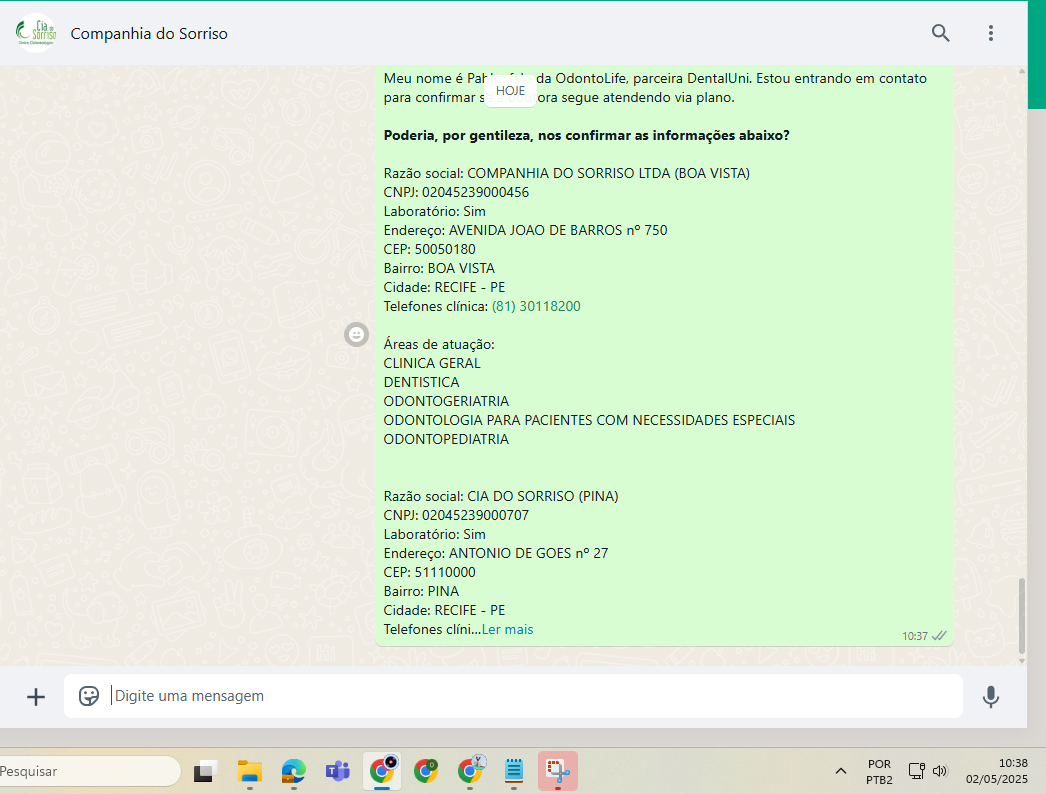Screen dimensions: 1046x794
Task: Click Endereço AVENIDA JOAO DE BARROS line
Action: (x=526, y=230)
